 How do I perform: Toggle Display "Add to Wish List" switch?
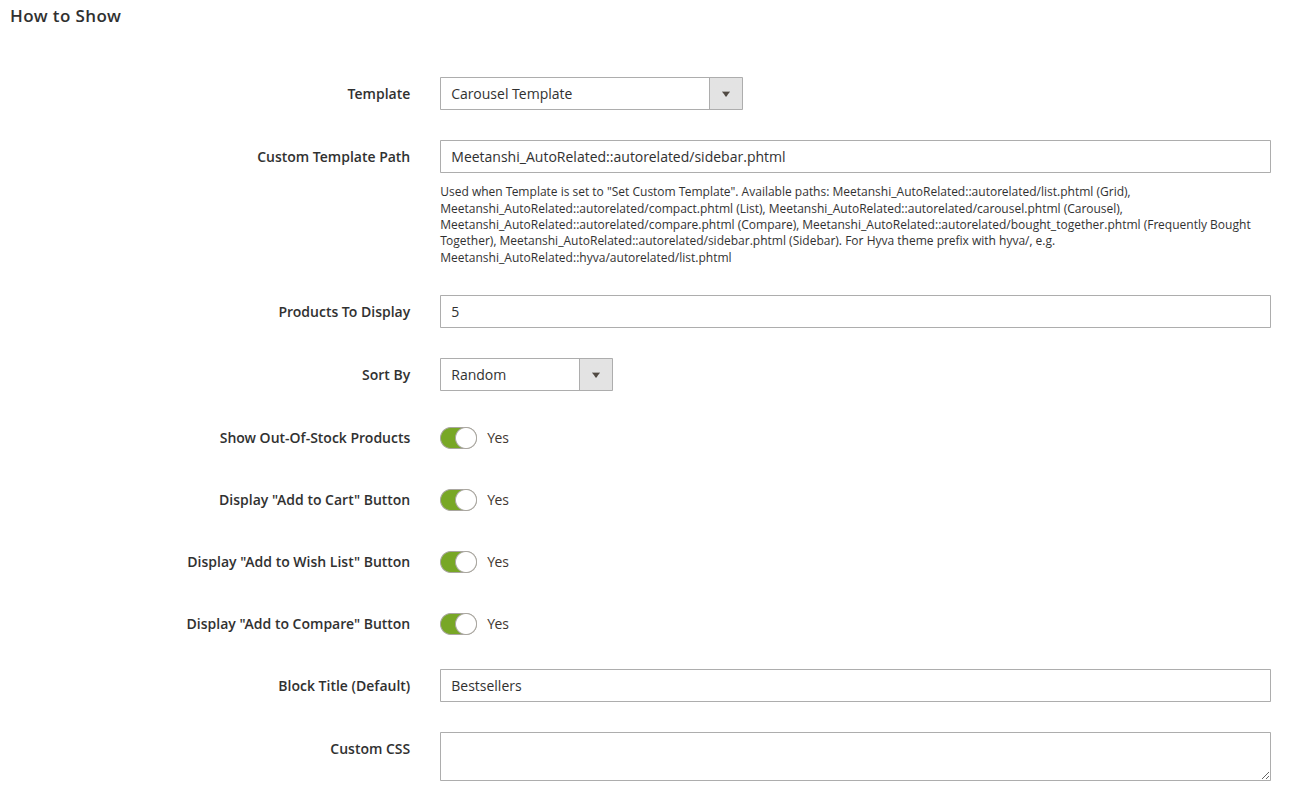459,562
